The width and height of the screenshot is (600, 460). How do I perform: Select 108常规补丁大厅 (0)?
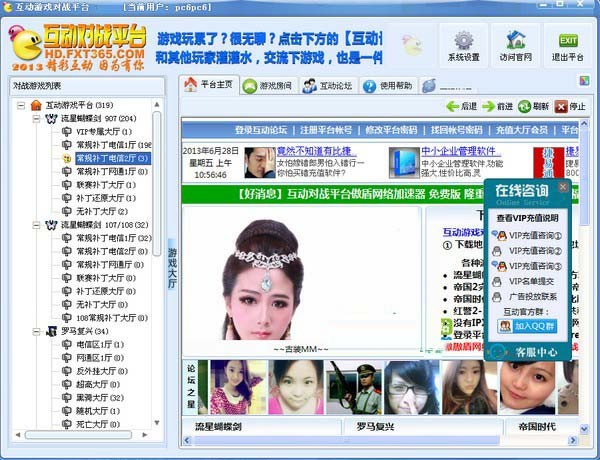(112, 318)
